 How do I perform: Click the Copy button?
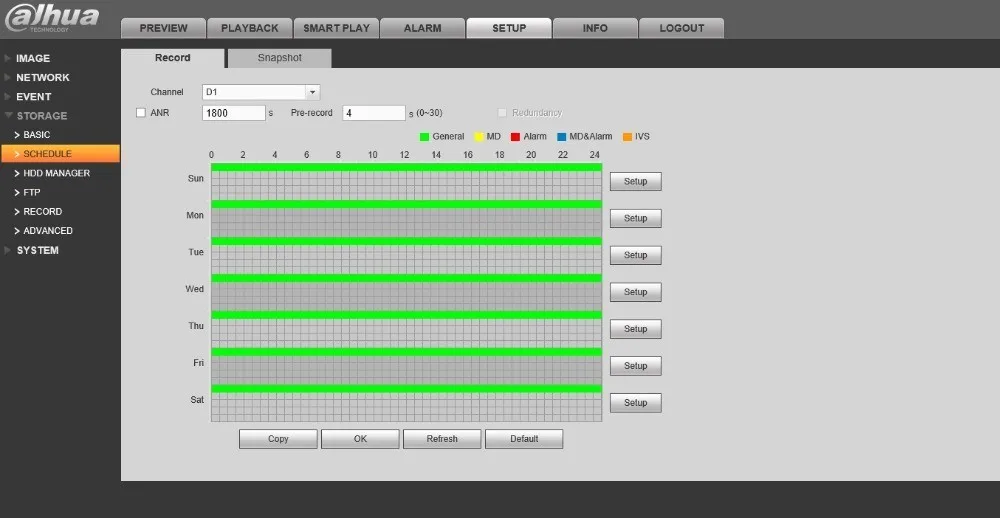click(x=278, y=439)
